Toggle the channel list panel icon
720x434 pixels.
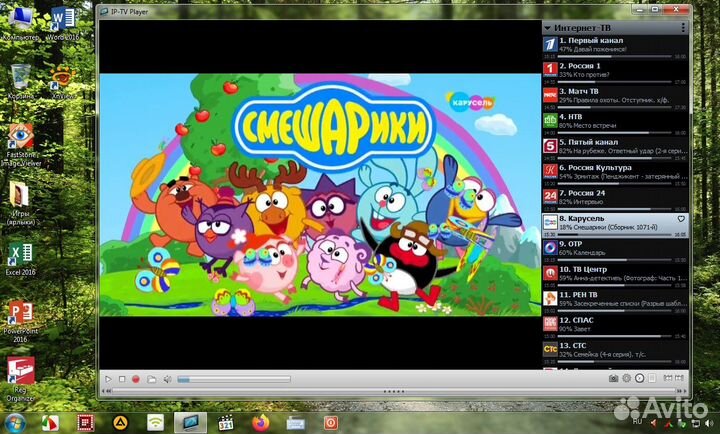tap(652, 378)
